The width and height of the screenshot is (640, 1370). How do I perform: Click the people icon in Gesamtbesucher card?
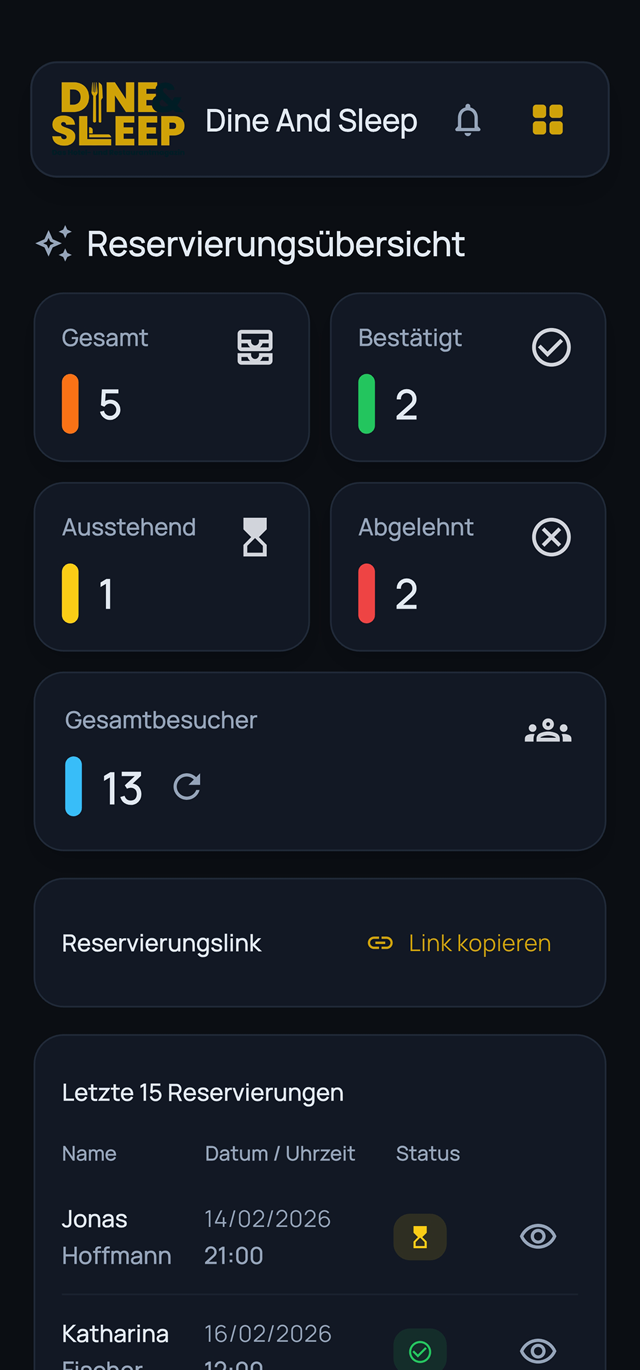(548, 731)
